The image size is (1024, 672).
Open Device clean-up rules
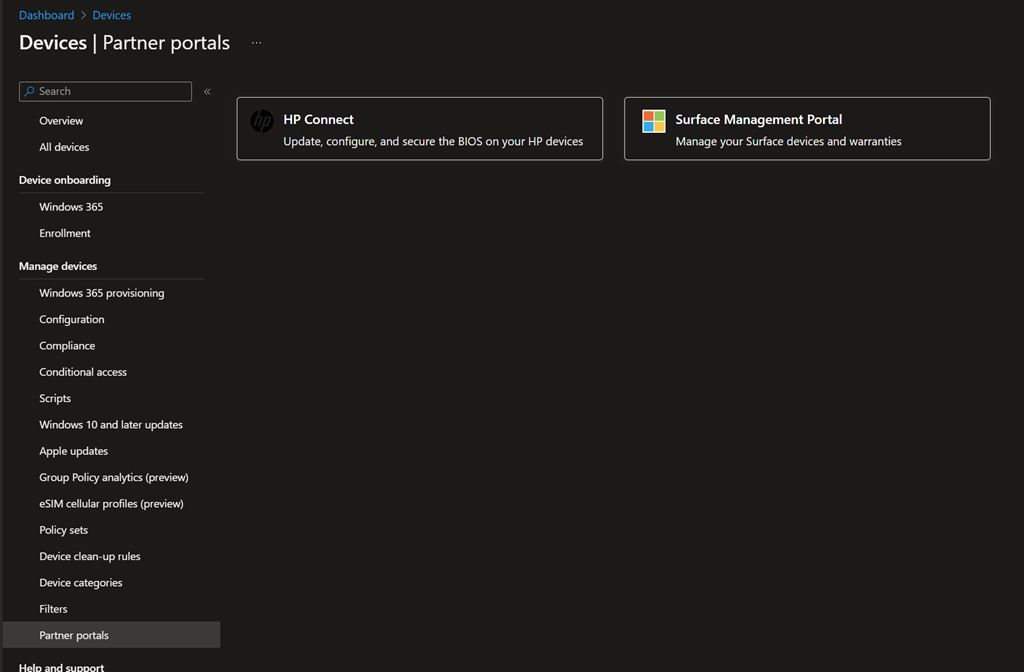point(90,557)
